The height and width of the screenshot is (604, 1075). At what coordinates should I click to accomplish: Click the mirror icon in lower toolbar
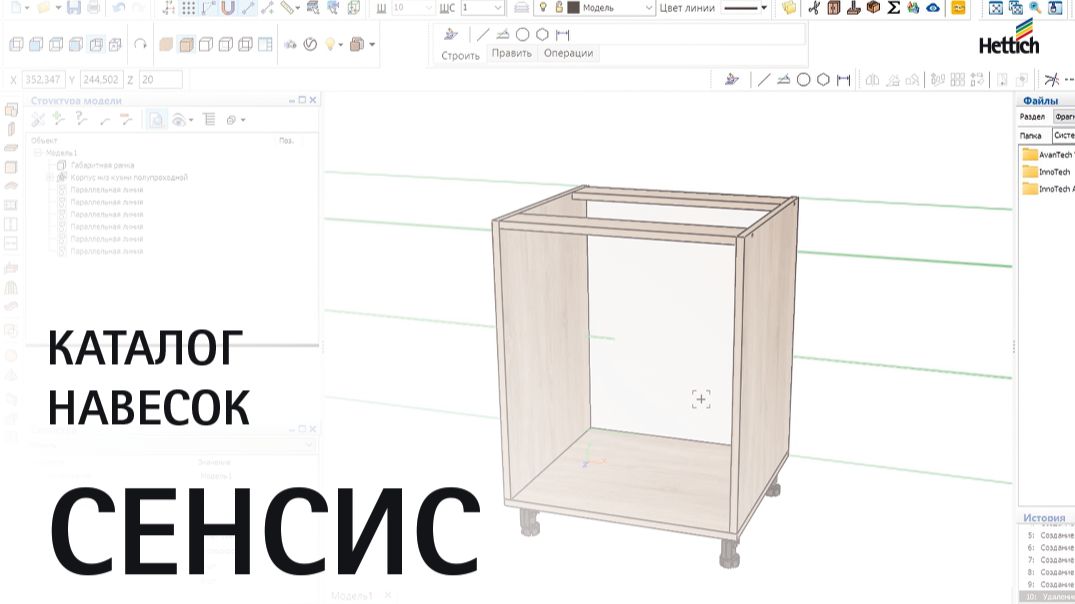[x=872, y=80]
